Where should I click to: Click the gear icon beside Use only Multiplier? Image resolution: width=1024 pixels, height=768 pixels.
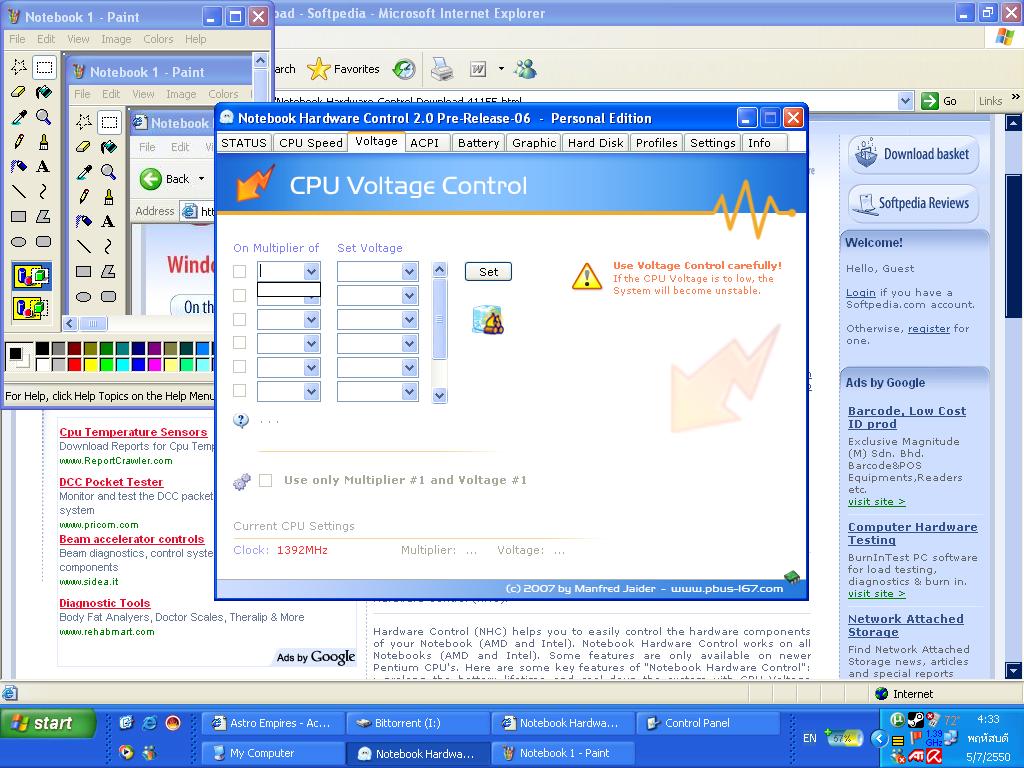pos(242,482)
